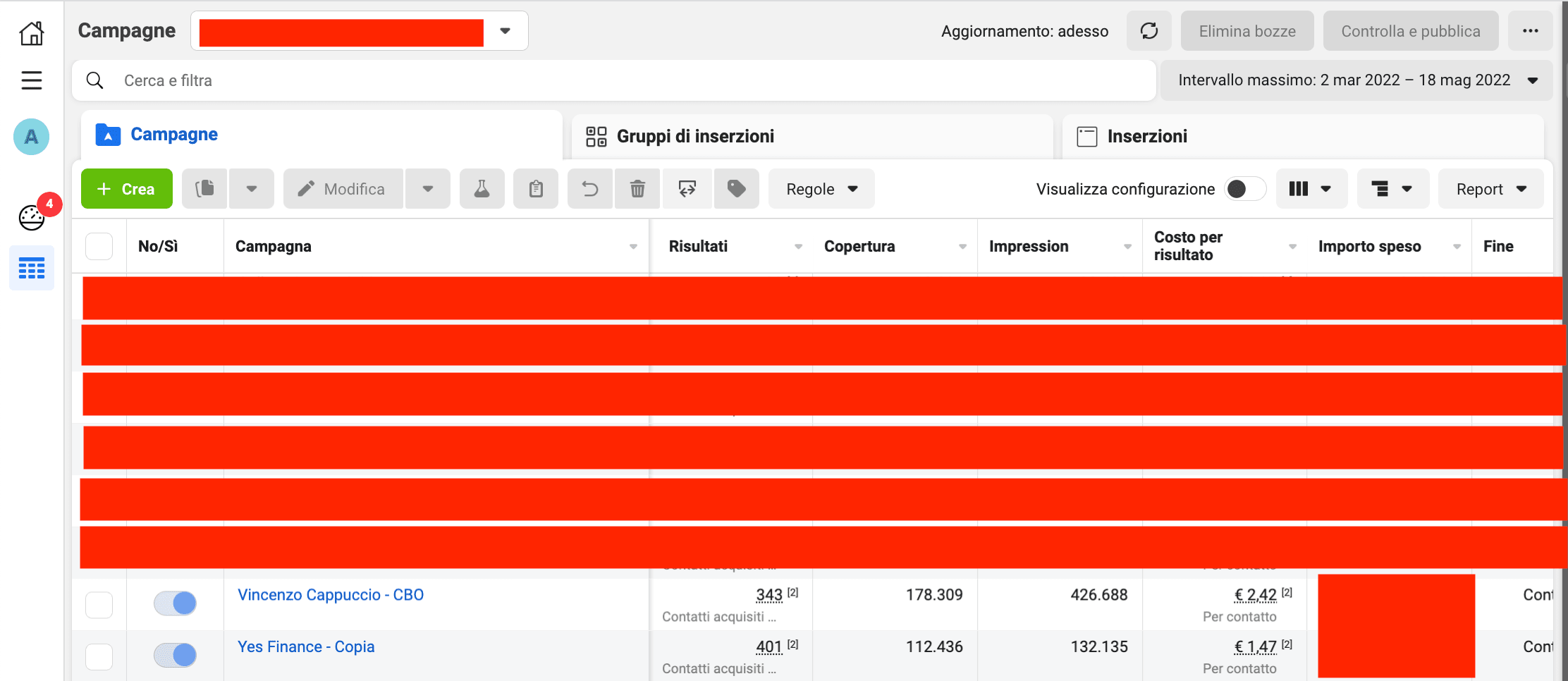Open the Report dropdown menu

point(1490,189)
